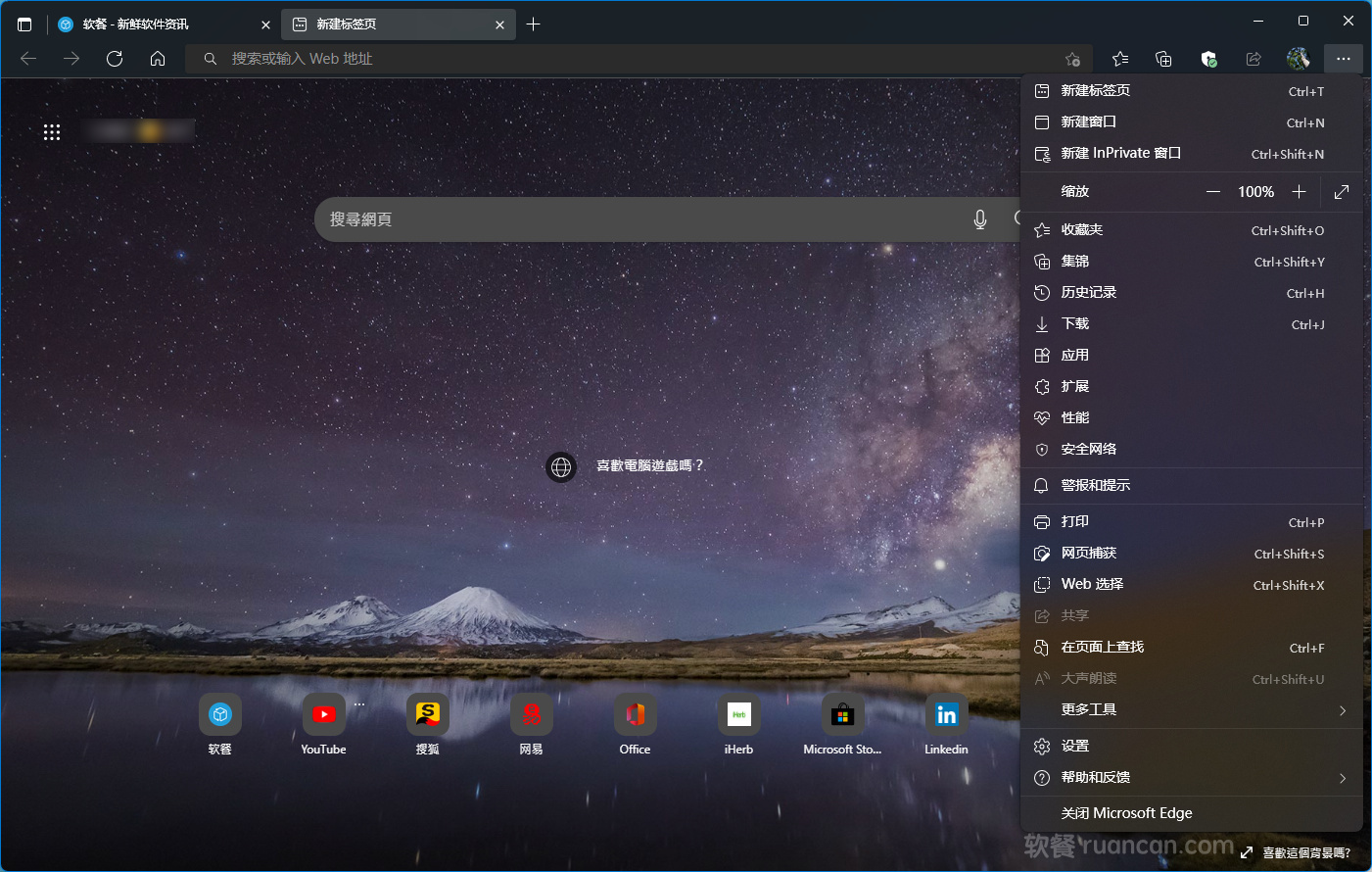Open the Collections toolbar icon
Screen dimensions: 1372x872
point(1163,59)
